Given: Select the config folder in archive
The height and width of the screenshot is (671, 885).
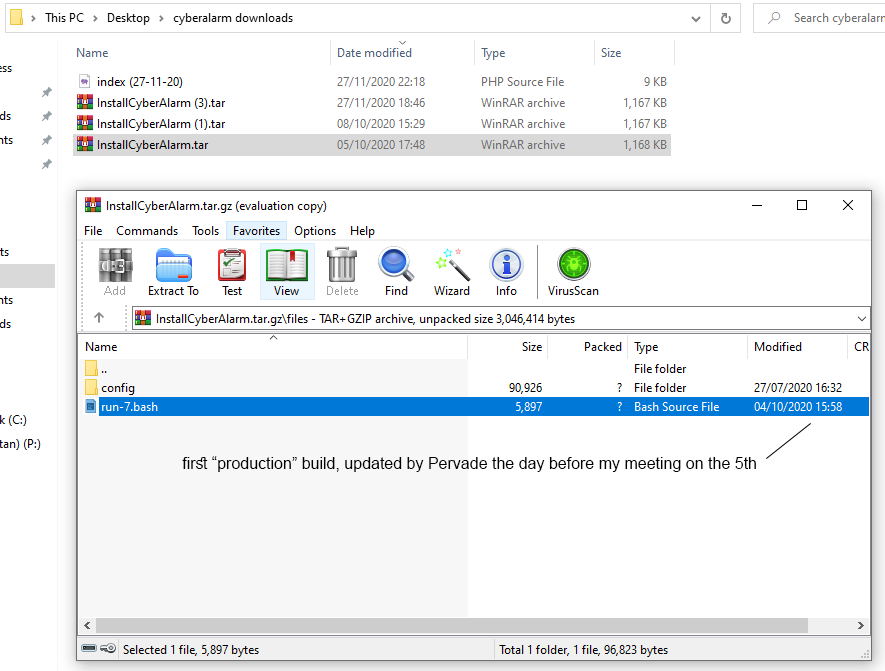Looking at the screenshot, I should 118,388.
